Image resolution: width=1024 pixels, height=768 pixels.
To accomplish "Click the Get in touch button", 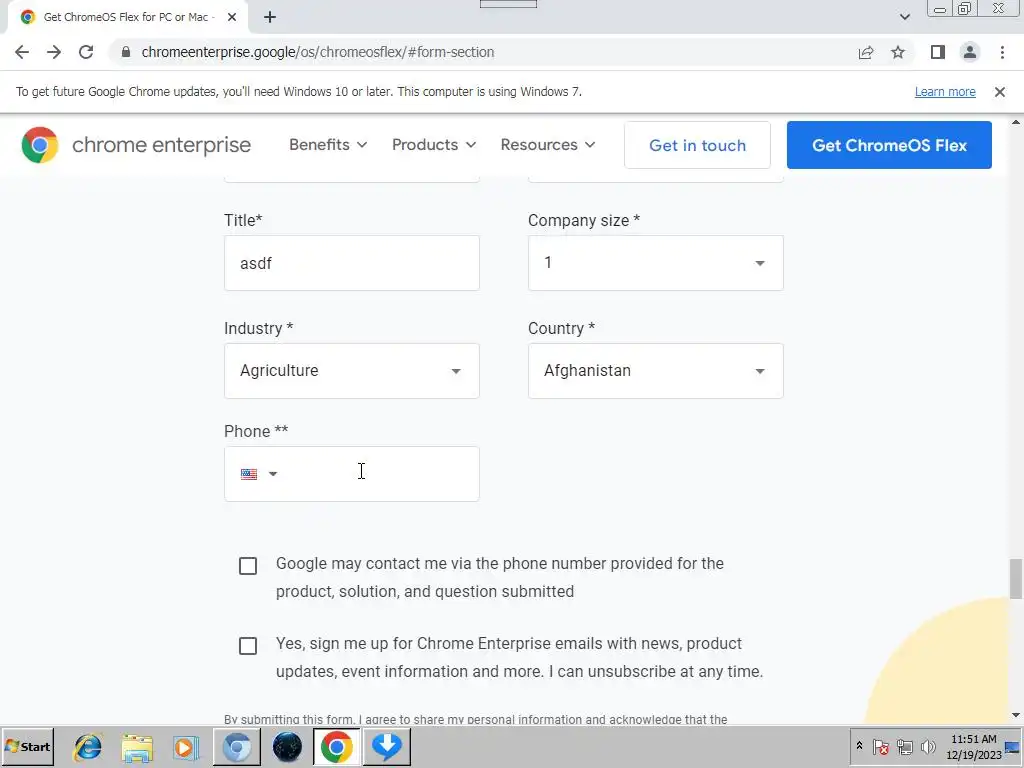I will (697, 145).
